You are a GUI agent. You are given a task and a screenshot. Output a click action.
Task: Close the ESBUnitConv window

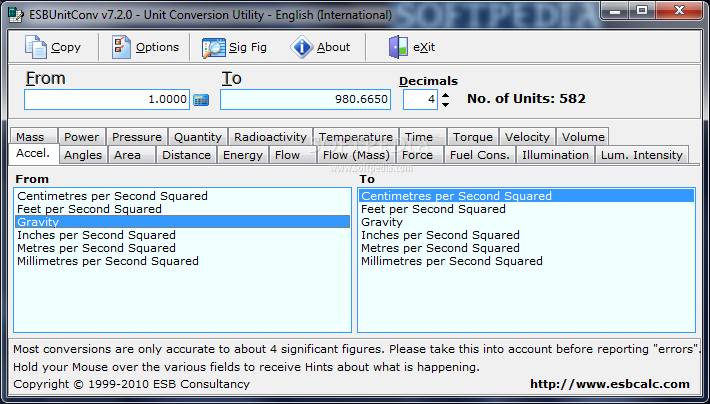pos(679,10)
